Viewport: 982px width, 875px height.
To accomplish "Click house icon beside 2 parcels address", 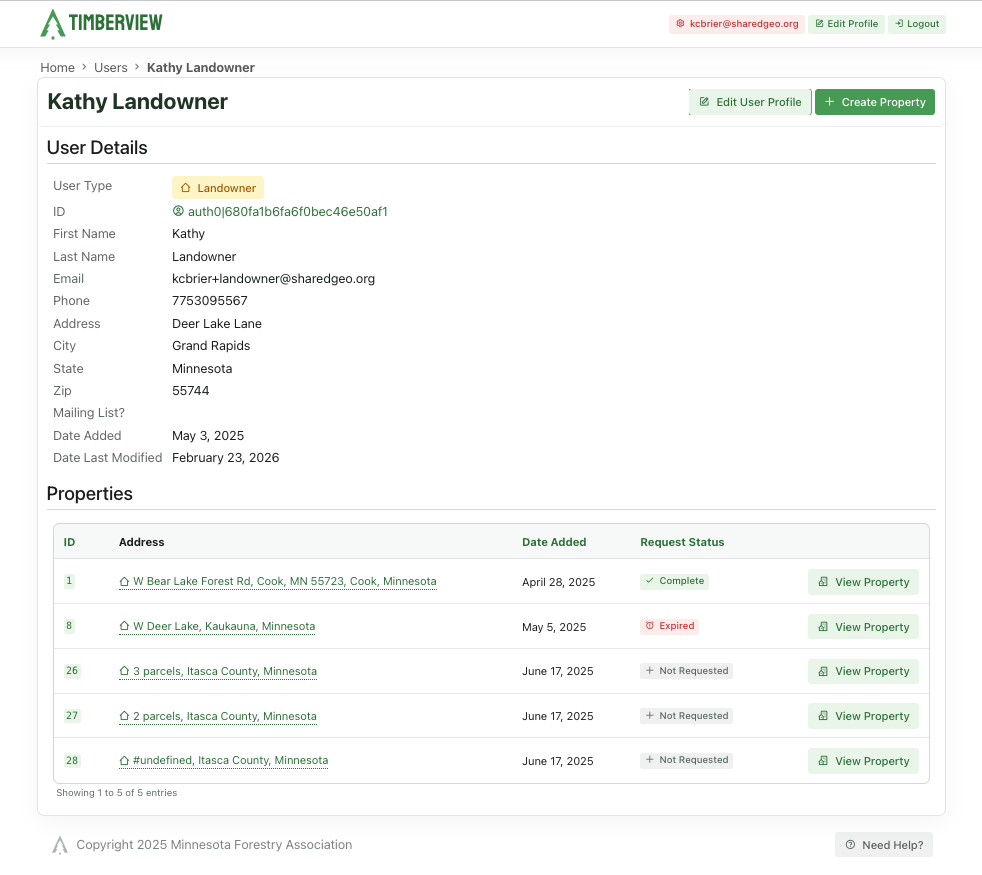I will click(x=124, y=716).
